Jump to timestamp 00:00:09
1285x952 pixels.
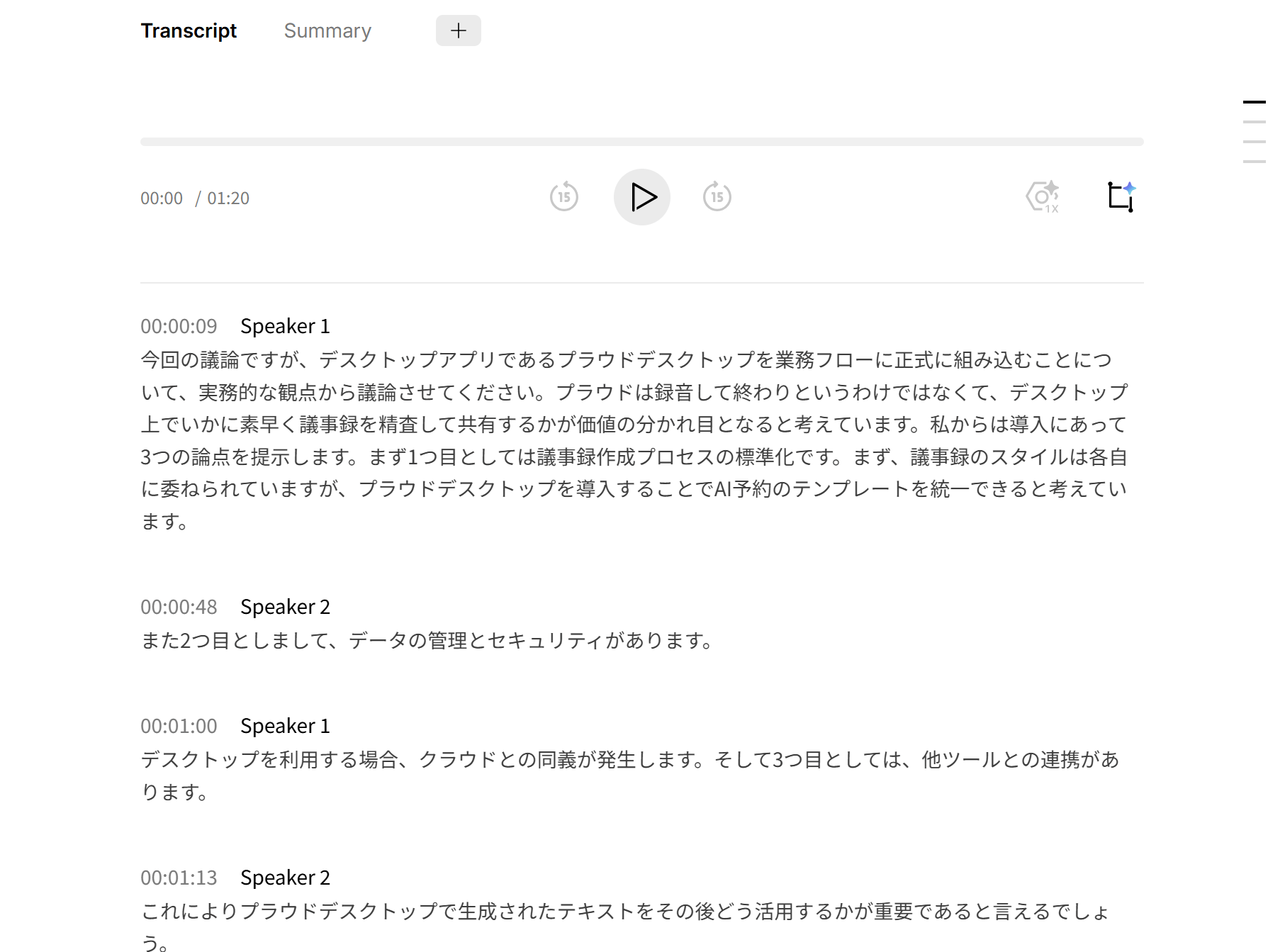point(179,326)
